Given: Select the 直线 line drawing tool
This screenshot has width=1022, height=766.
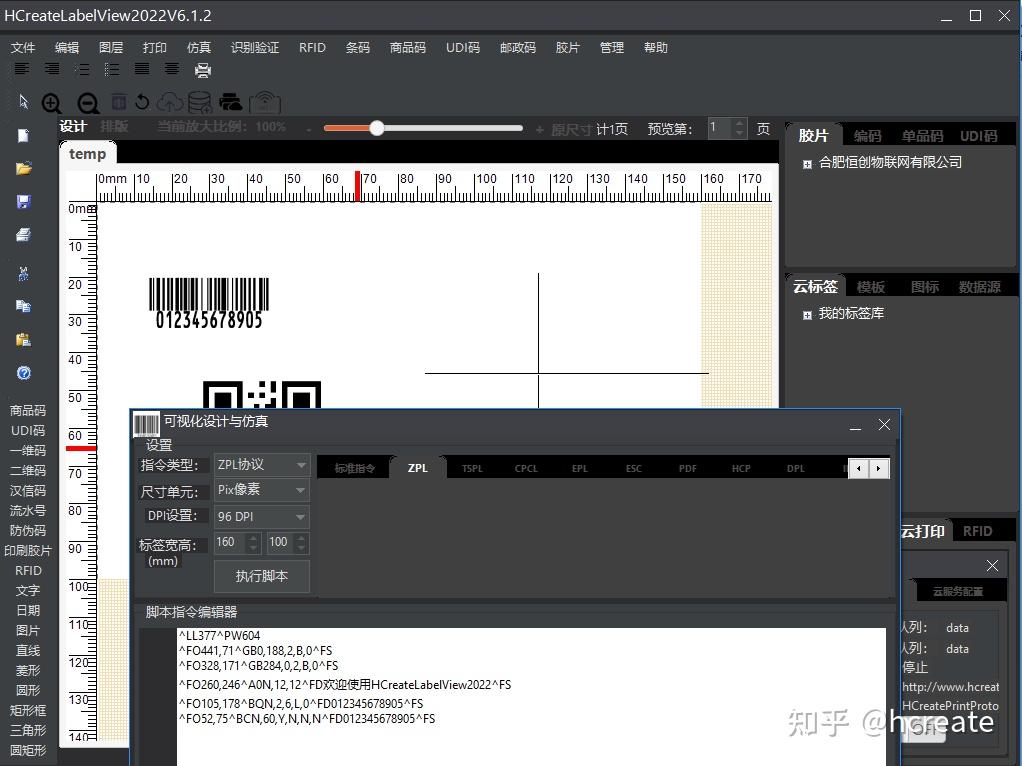Looking at the screenshot, I should click(x=28, y=650).
